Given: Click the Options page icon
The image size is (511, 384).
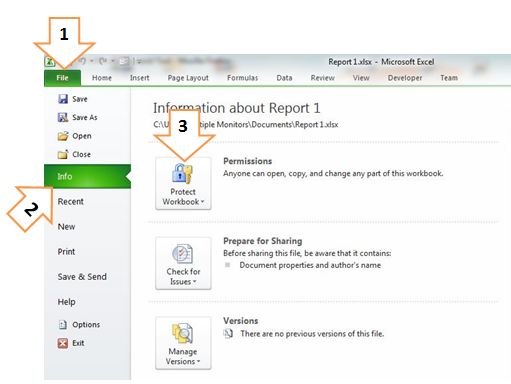Looking at the screenshot, I should pyautogui.click(x=63, y=324).
